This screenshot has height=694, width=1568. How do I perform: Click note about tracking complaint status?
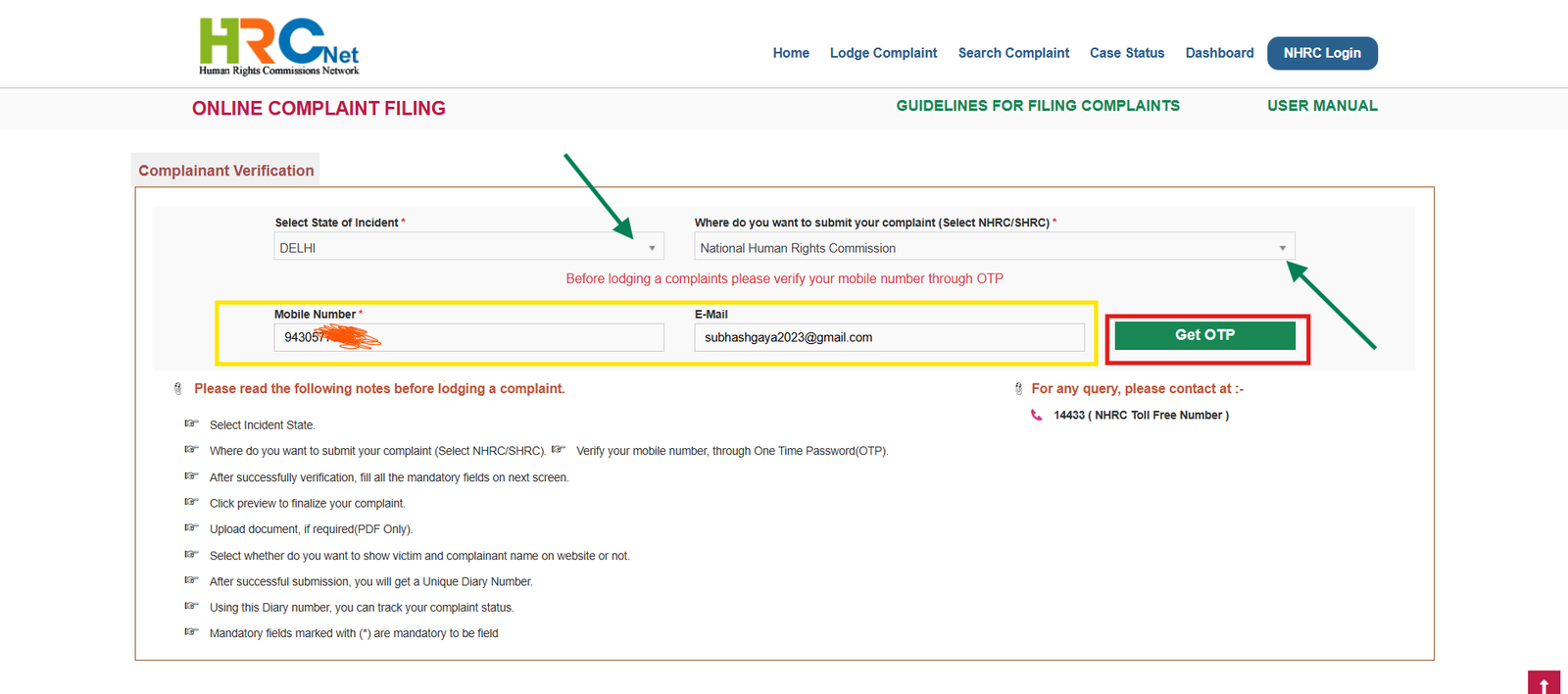[x=362, y=608]
